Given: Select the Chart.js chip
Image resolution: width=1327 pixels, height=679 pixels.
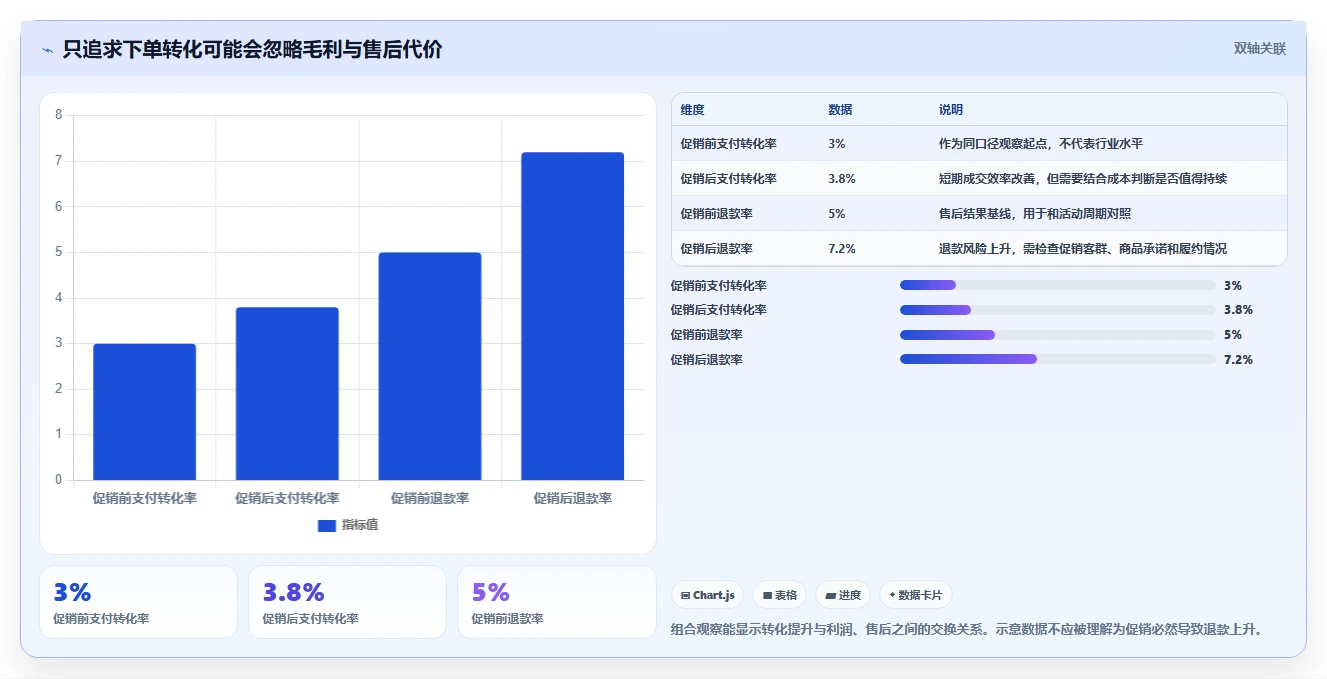Looking at the screenshot, I should pos(707,595).
